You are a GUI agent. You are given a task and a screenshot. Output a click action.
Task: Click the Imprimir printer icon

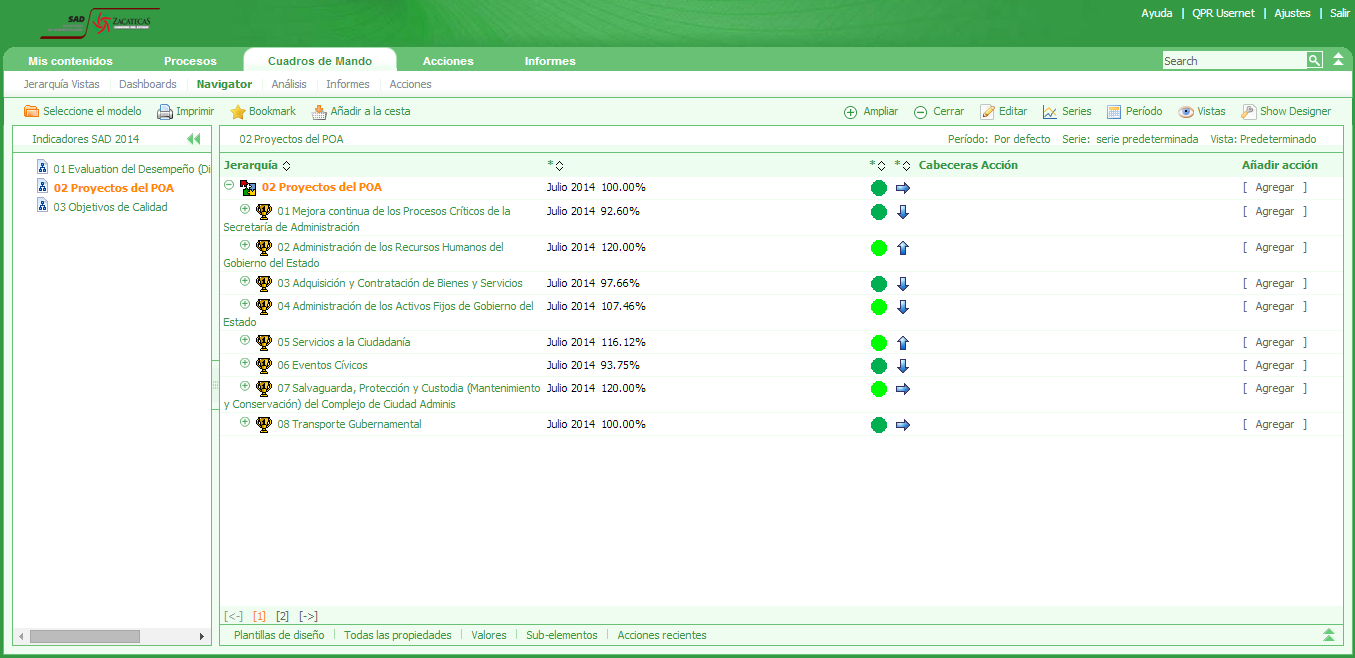click(165, 112)
